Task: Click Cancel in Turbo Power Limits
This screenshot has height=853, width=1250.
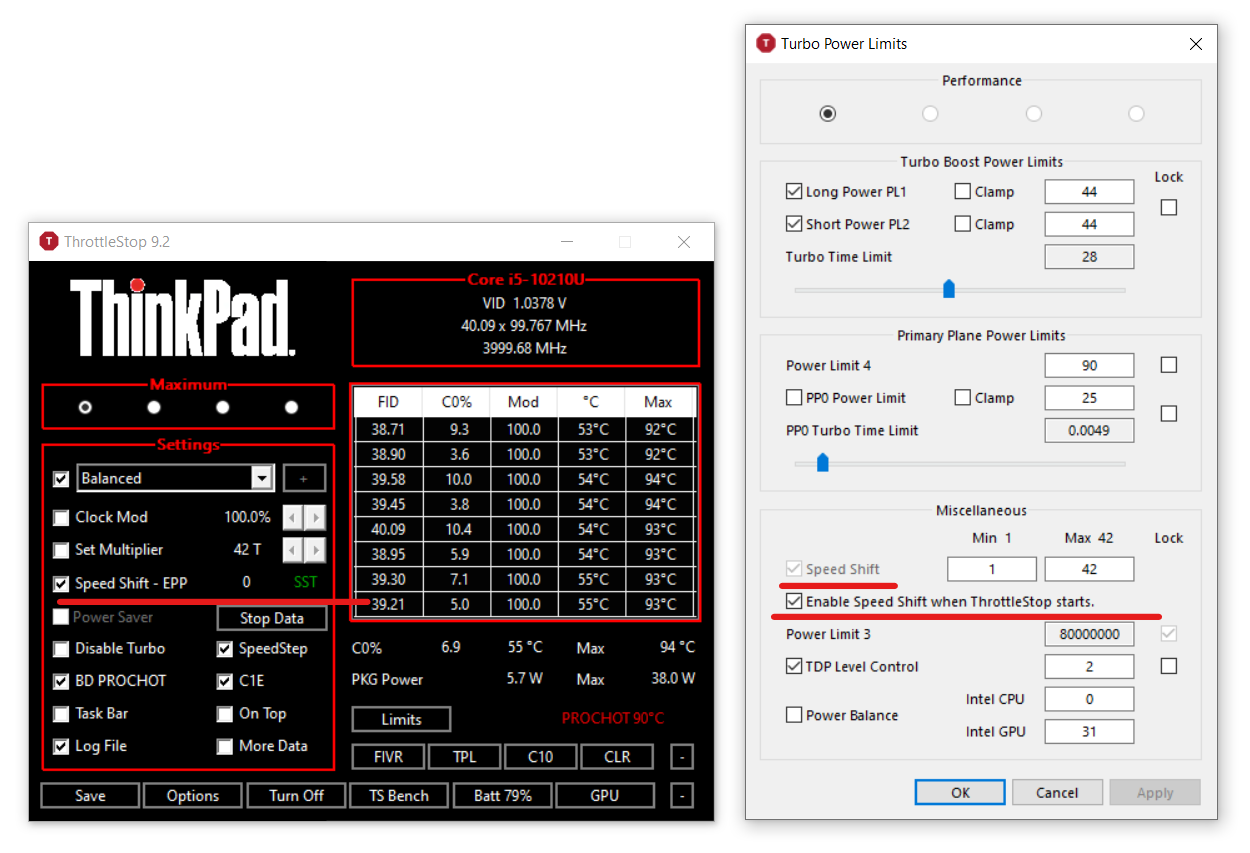Action: [x=1057, y=792]
